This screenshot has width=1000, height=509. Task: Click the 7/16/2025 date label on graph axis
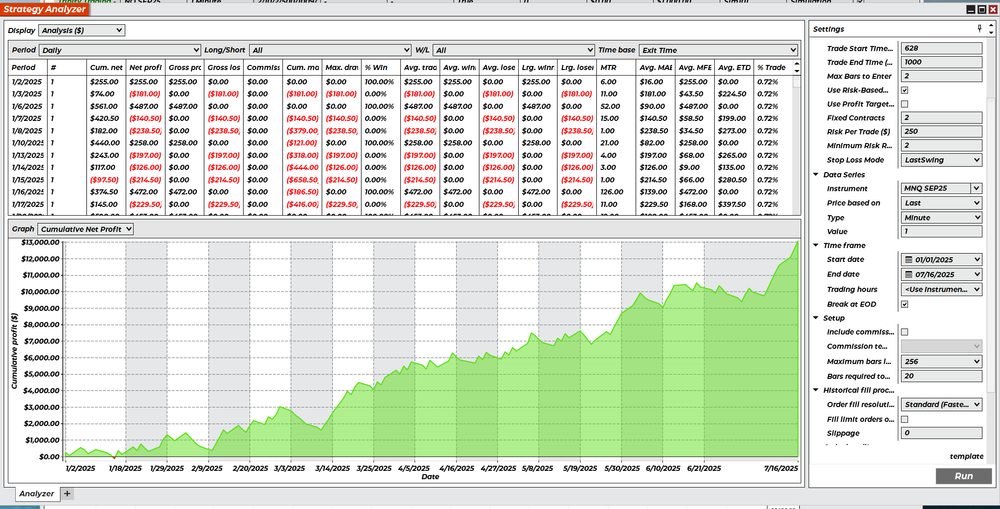(781, 468)
